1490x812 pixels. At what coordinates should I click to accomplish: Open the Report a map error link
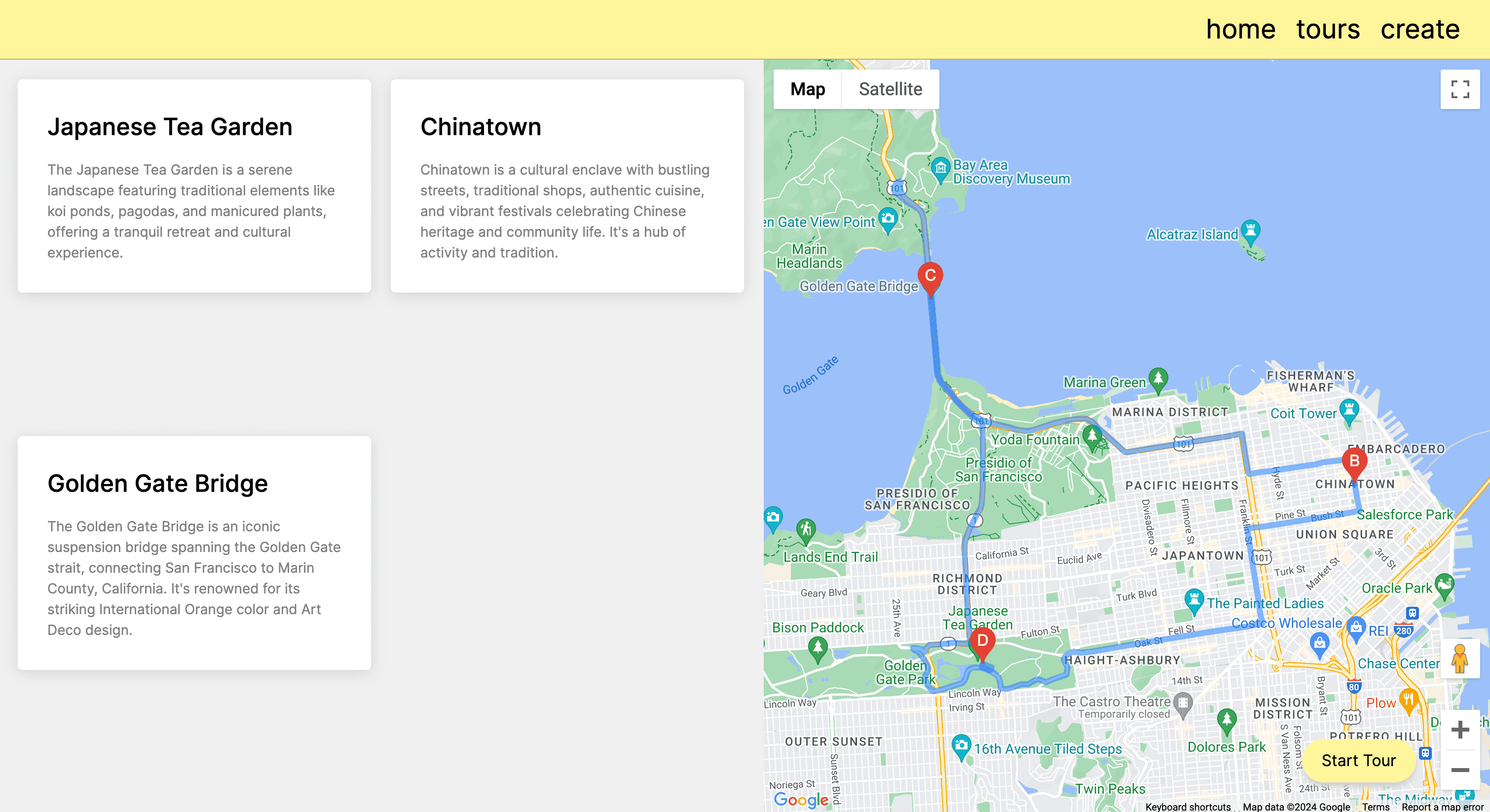[1442, 807]
